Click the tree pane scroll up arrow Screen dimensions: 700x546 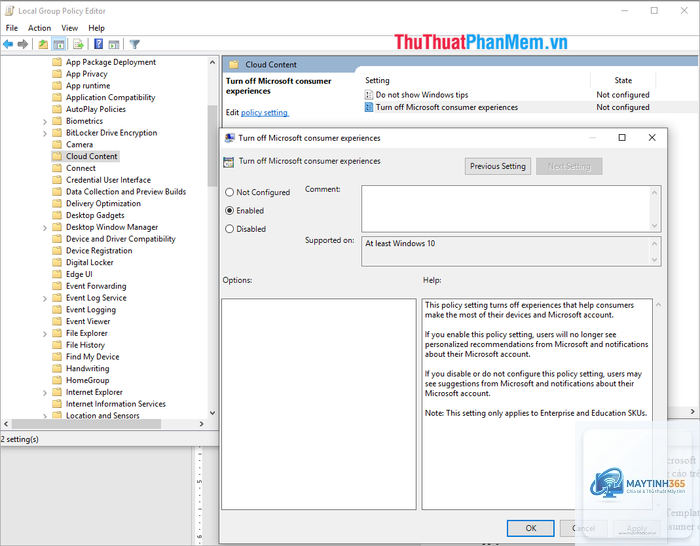click(x=212, y=63)
